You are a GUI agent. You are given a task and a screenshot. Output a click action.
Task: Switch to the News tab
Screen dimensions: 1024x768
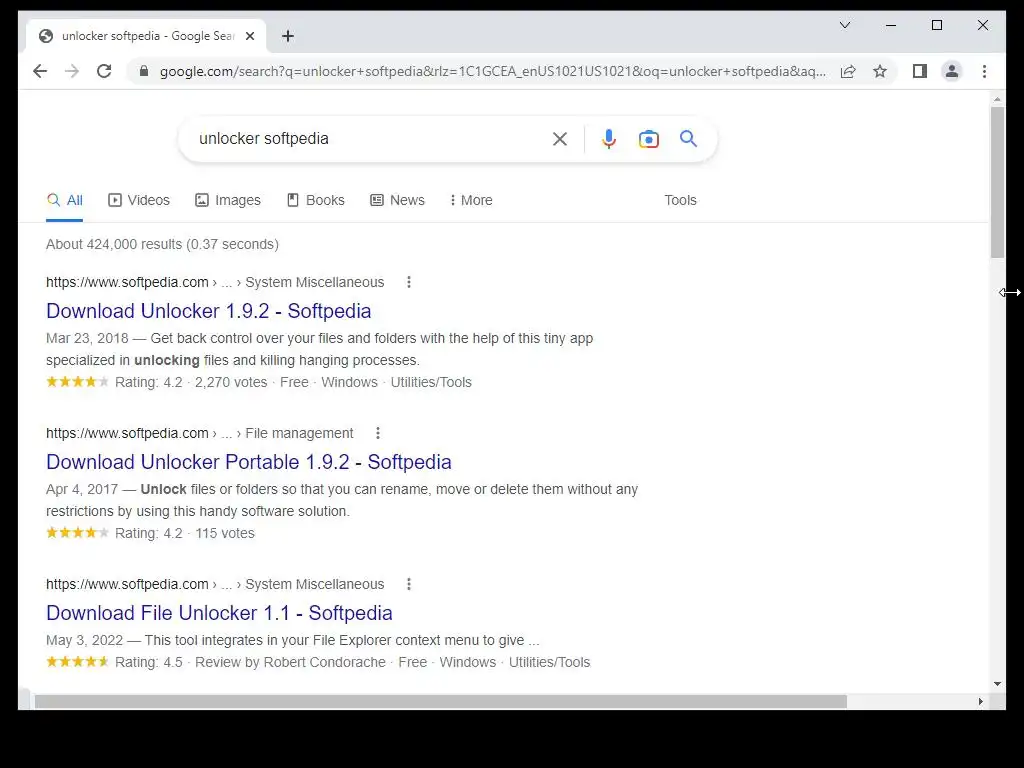tap(397, 200)
